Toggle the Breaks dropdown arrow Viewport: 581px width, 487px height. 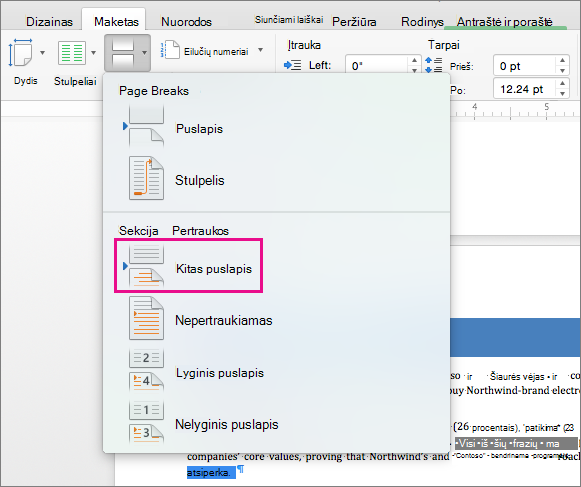tap(144, 53)
